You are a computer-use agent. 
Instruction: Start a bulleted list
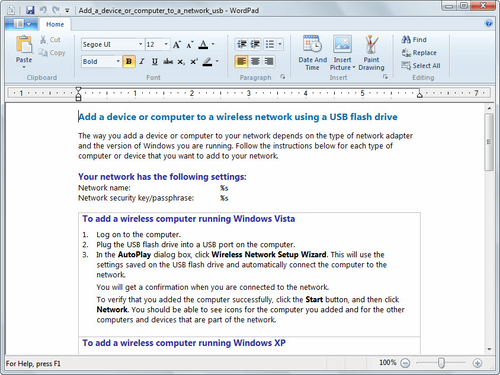(270, 44)
